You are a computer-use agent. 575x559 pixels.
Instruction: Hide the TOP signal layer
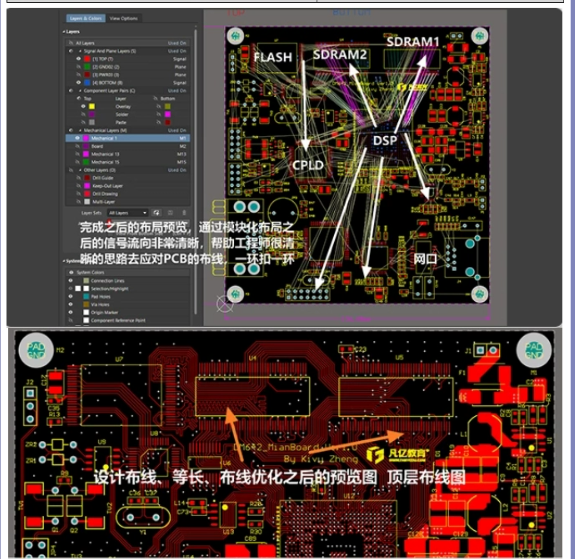click(78, 59)
